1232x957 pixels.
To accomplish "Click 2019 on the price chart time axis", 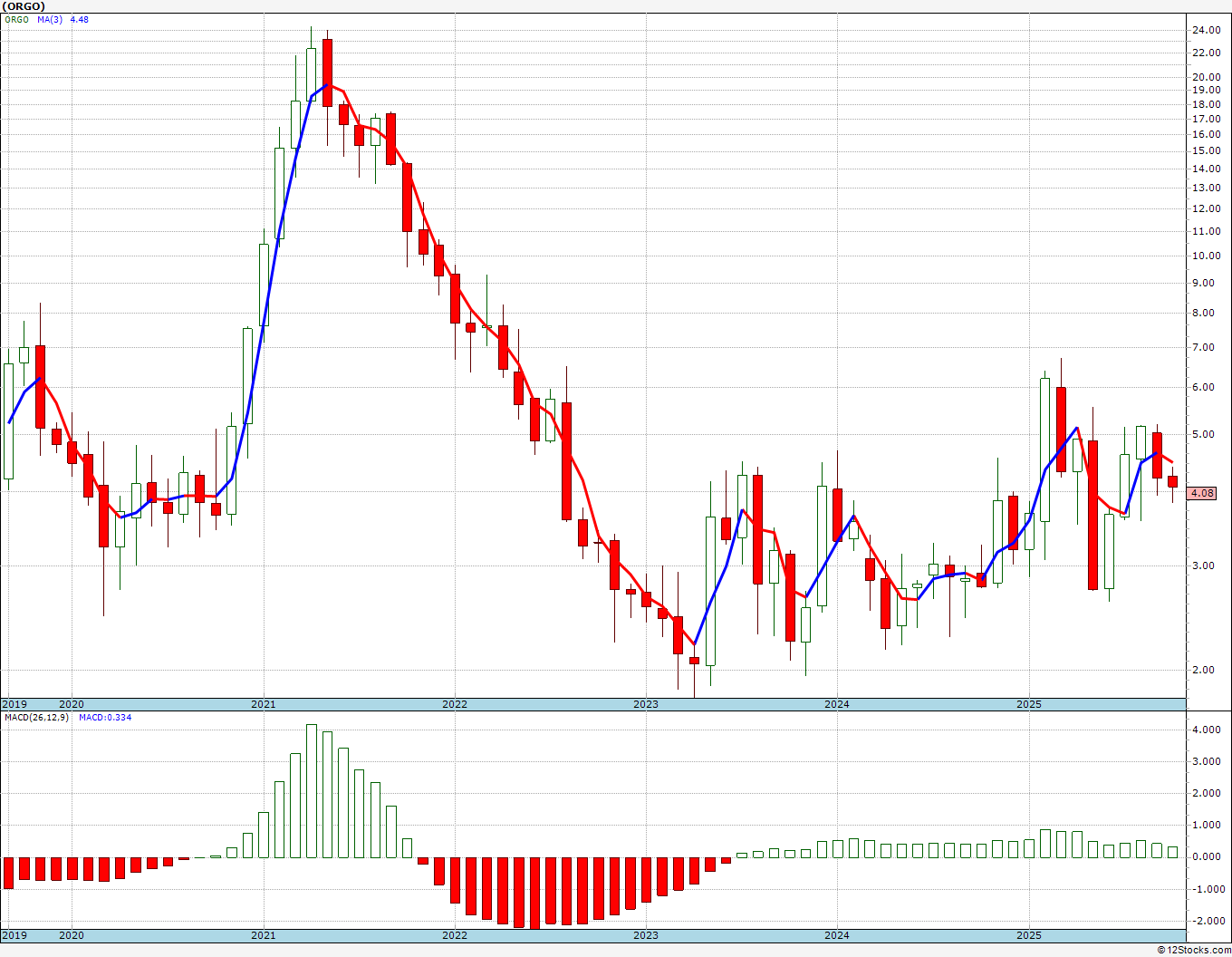I will click(x=14, y=704).
